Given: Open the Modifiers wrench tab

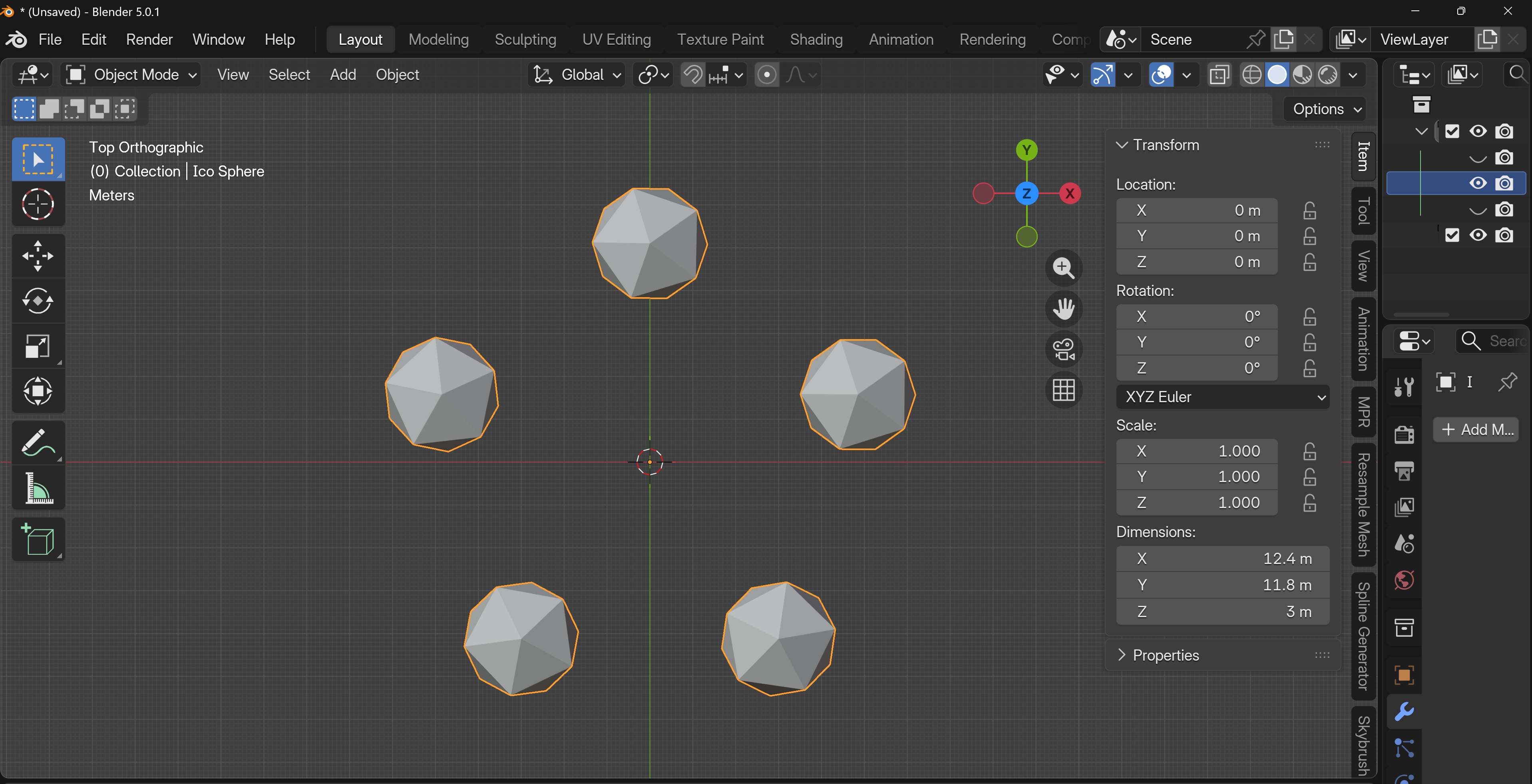Looking at the screenshot, I should coord(1404,711).
